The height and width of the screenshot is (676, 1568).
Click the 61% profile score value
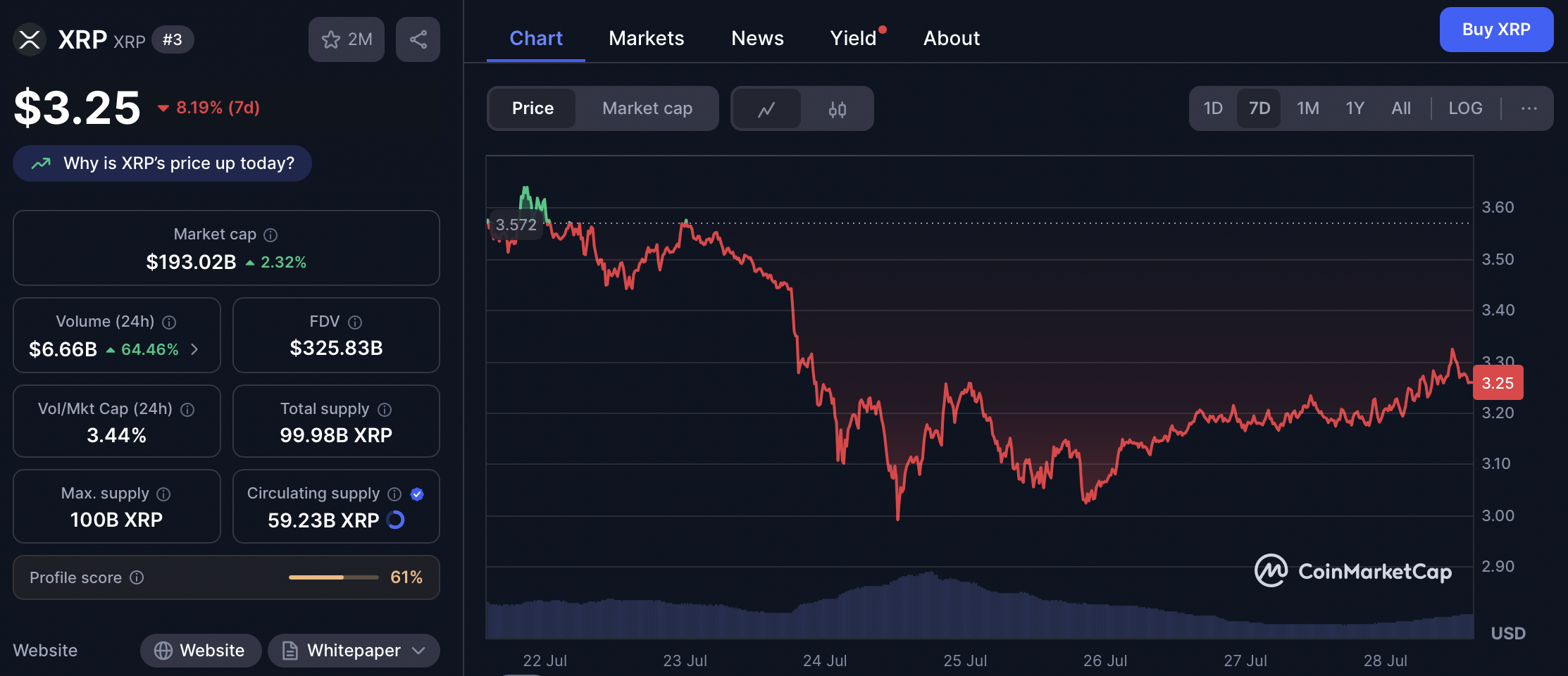click(x=406, y=577)
